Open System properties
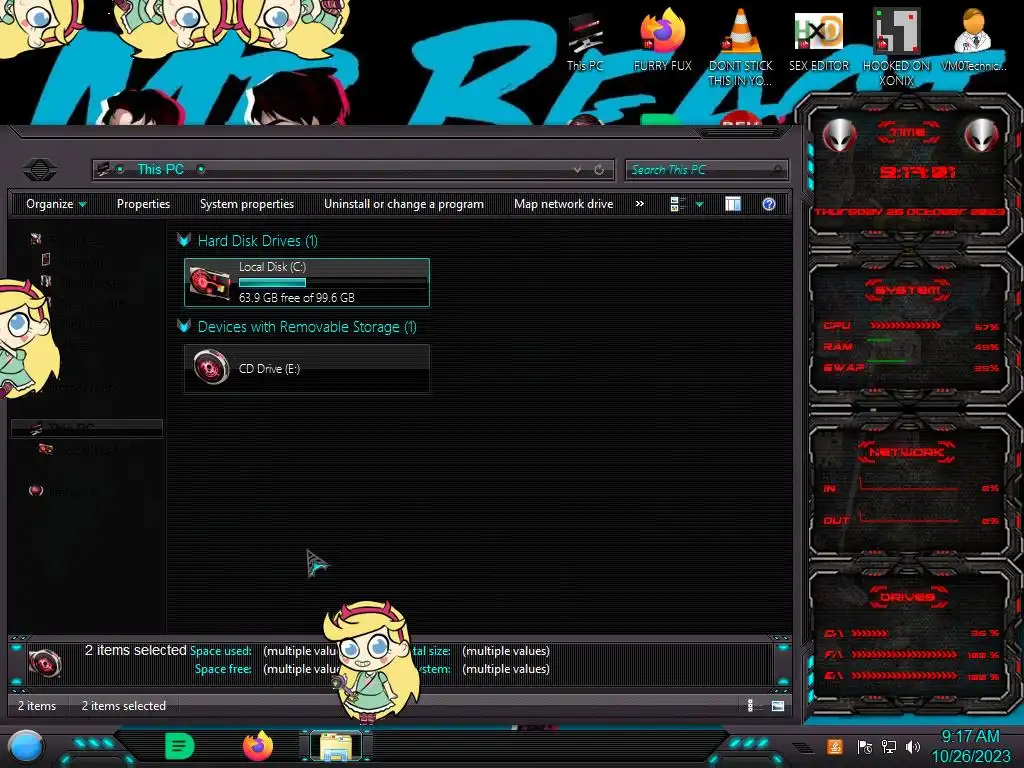 (247, 204)
